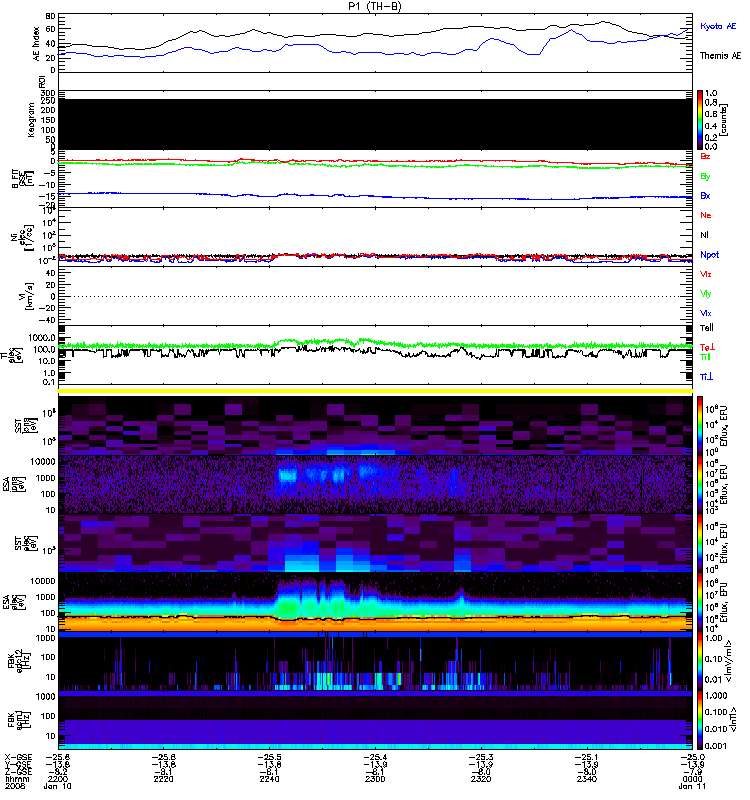Click the blue Bx legend label
The height and width of the screenshot is (800, 750).
[x=705, y=196]
